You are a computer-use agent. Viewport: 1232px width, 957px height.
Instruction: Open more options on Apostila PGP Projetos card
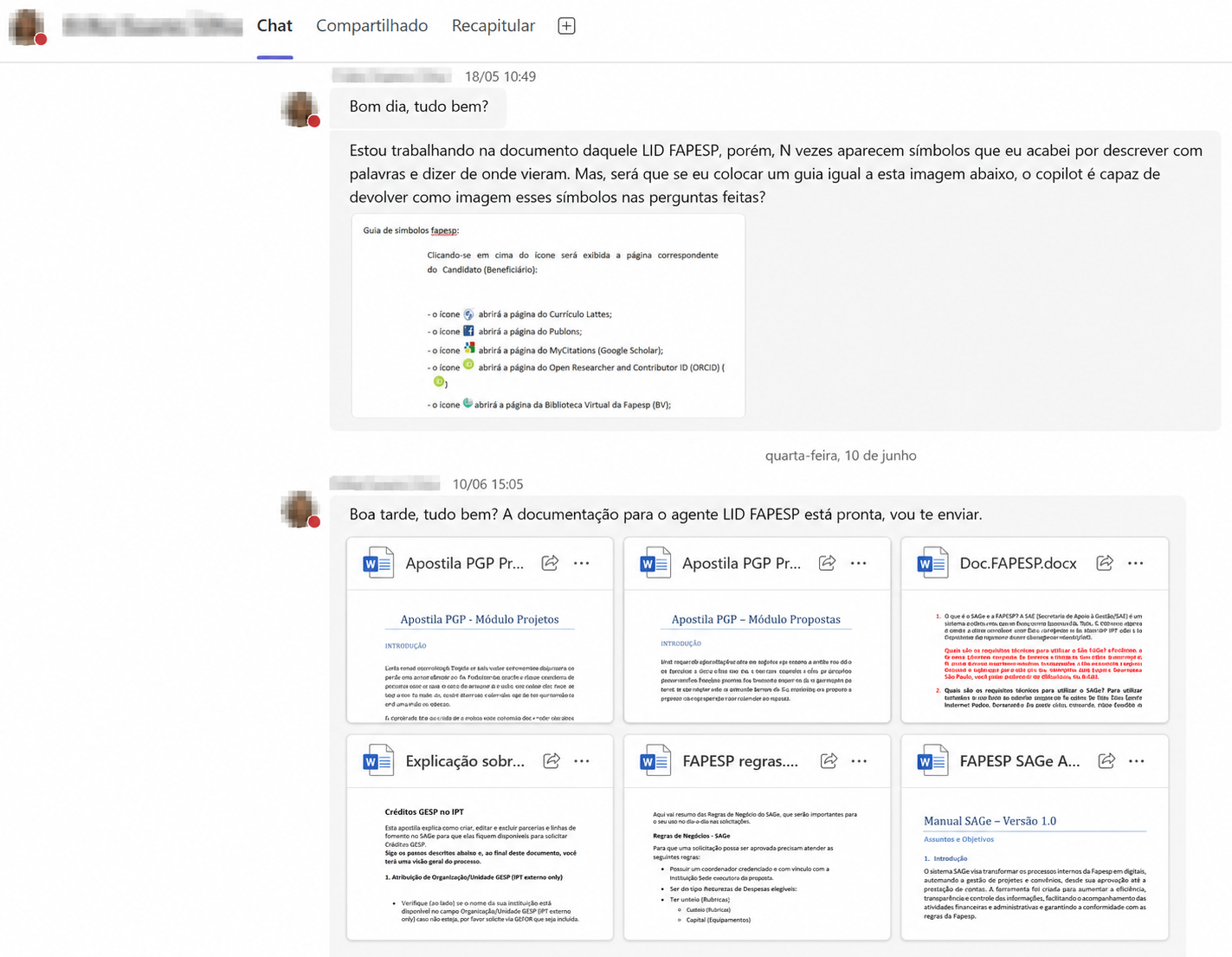582,563
